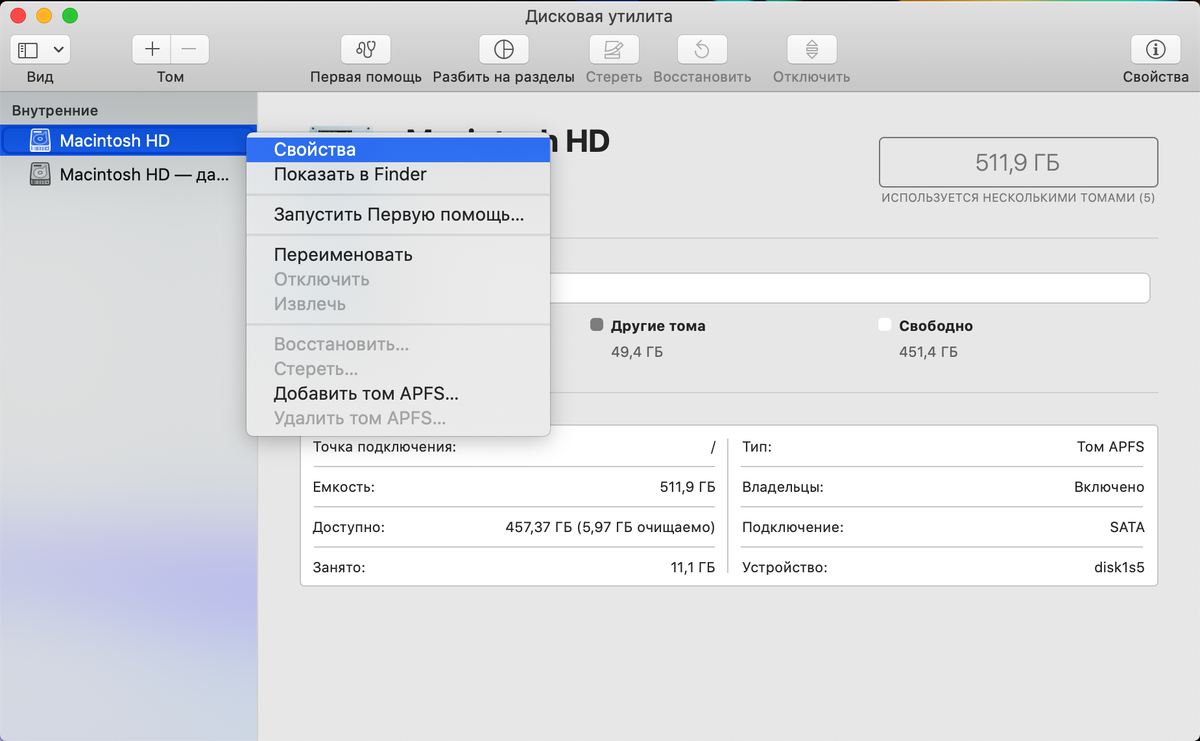Choose Переименовать in context menu
Image resolution: width=1200 pixels, height=741 pixels.
[x=398, y=254]
